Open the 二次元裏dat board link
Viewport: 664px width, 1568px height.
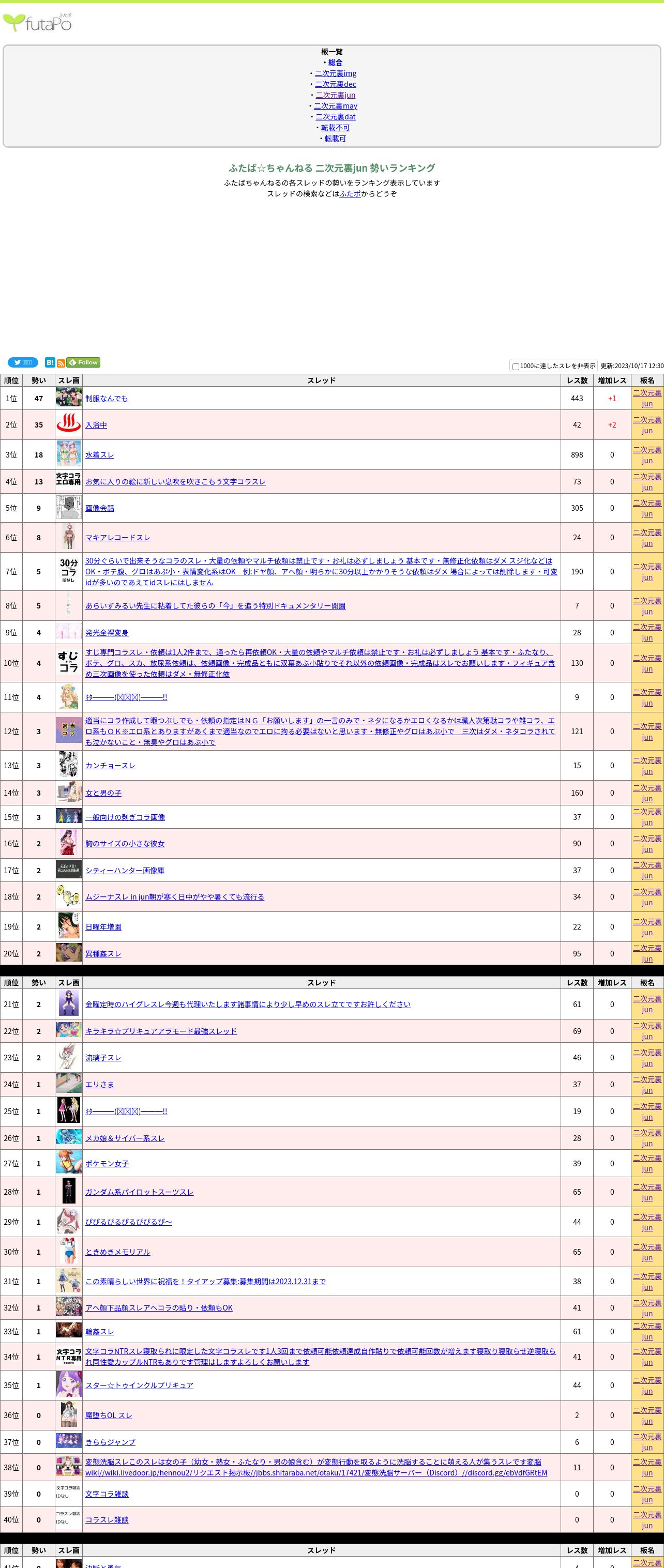(335, 117)
